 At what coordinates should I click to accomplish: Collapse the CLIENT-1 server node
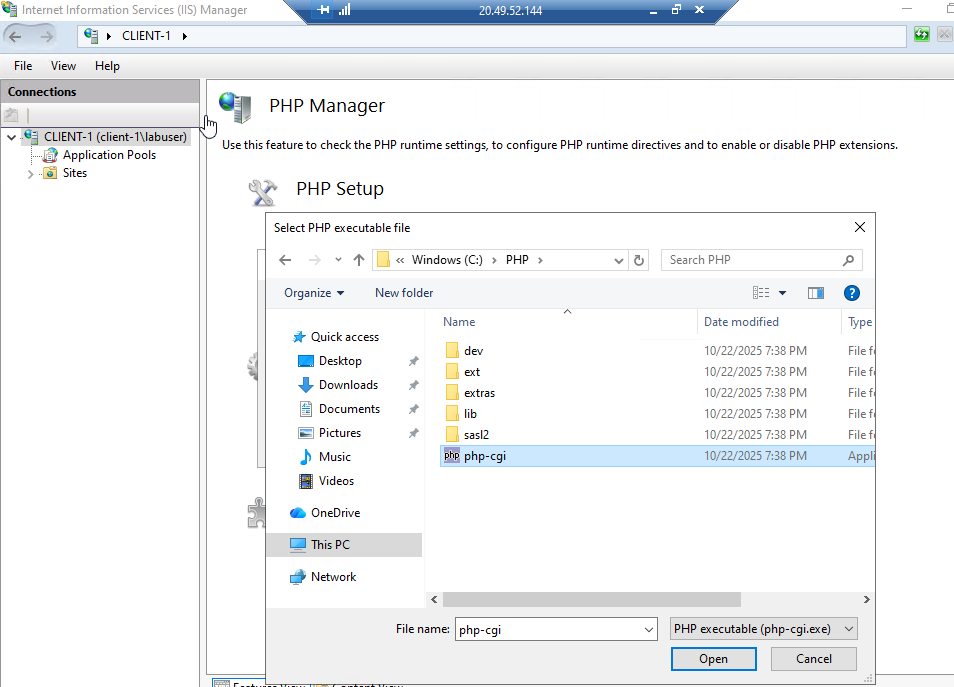[x=11, y=138]
